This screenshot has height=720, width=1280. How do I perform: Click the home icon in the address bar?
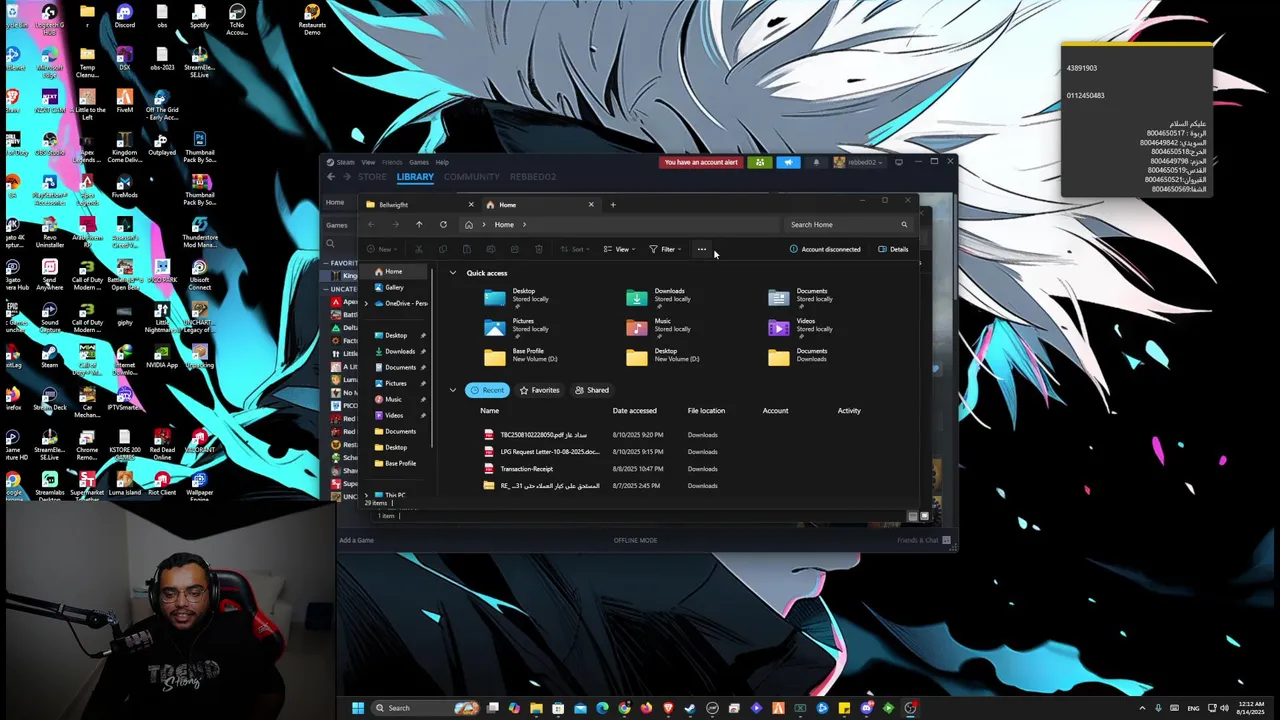click(x=468, y=225)
